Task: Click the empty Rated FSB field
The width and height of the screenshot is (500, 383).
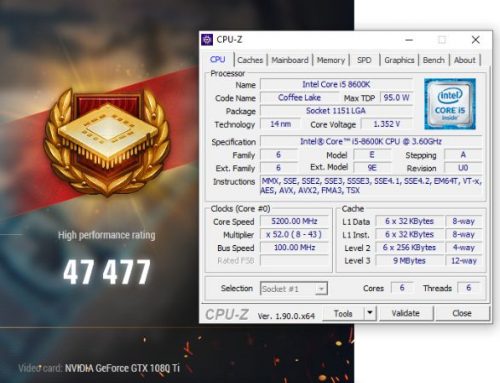Action: point(294,260)
